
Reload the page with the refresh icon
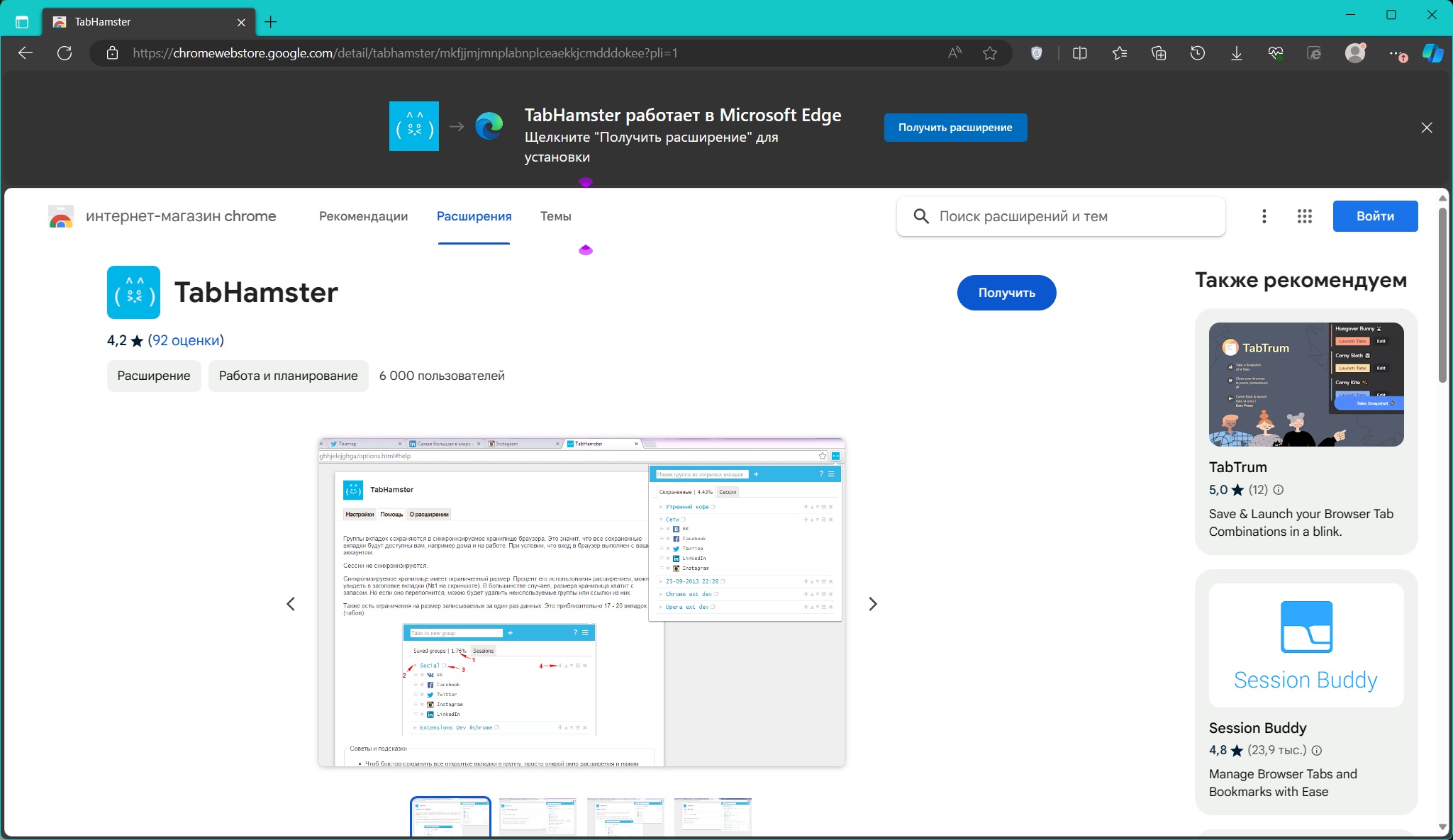coord(65,53)
